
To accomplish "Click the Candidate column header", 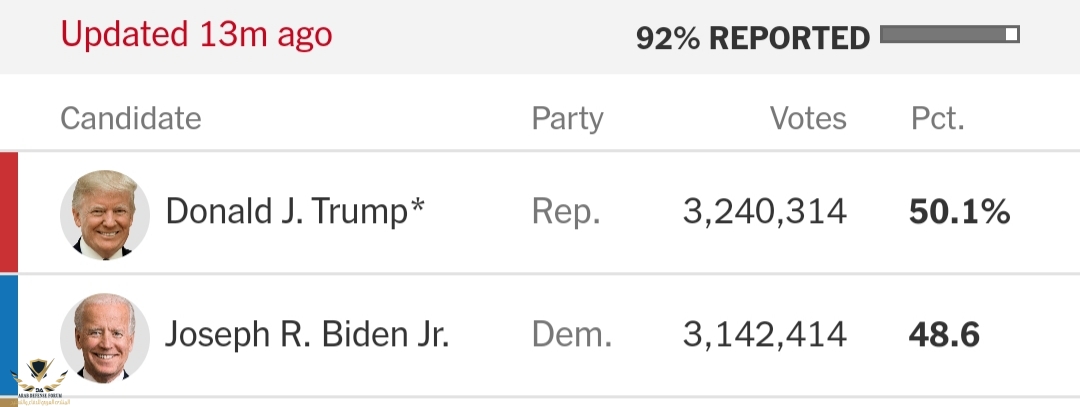I will [x=131, y=119].
